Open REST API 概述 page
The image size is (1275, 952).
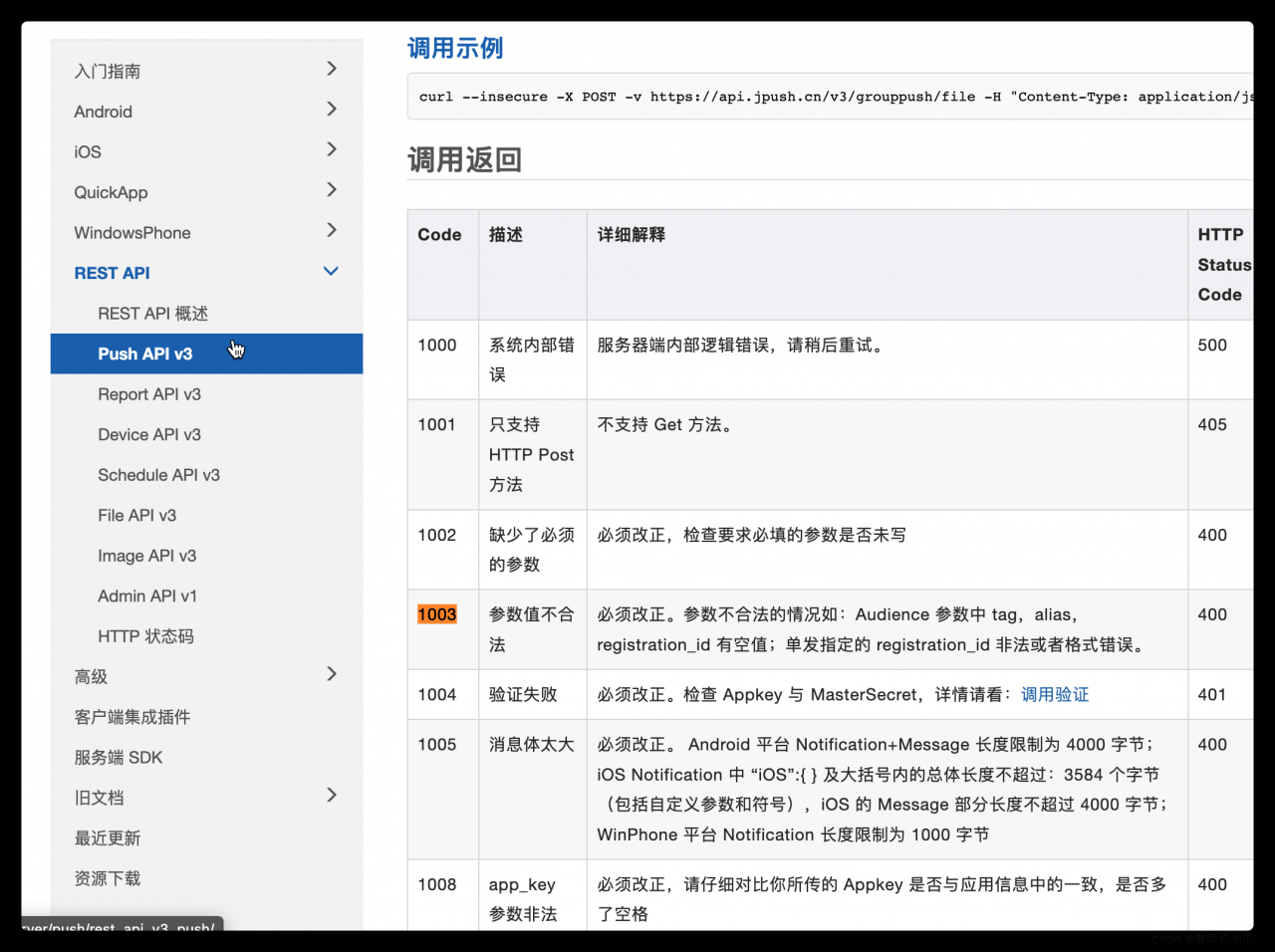coord(152,314)
